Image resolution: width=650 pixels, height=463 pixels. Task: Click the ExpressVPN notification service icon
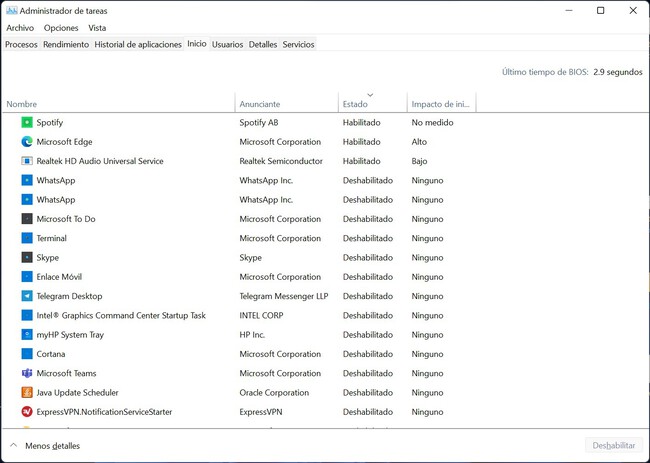point(27,412)
